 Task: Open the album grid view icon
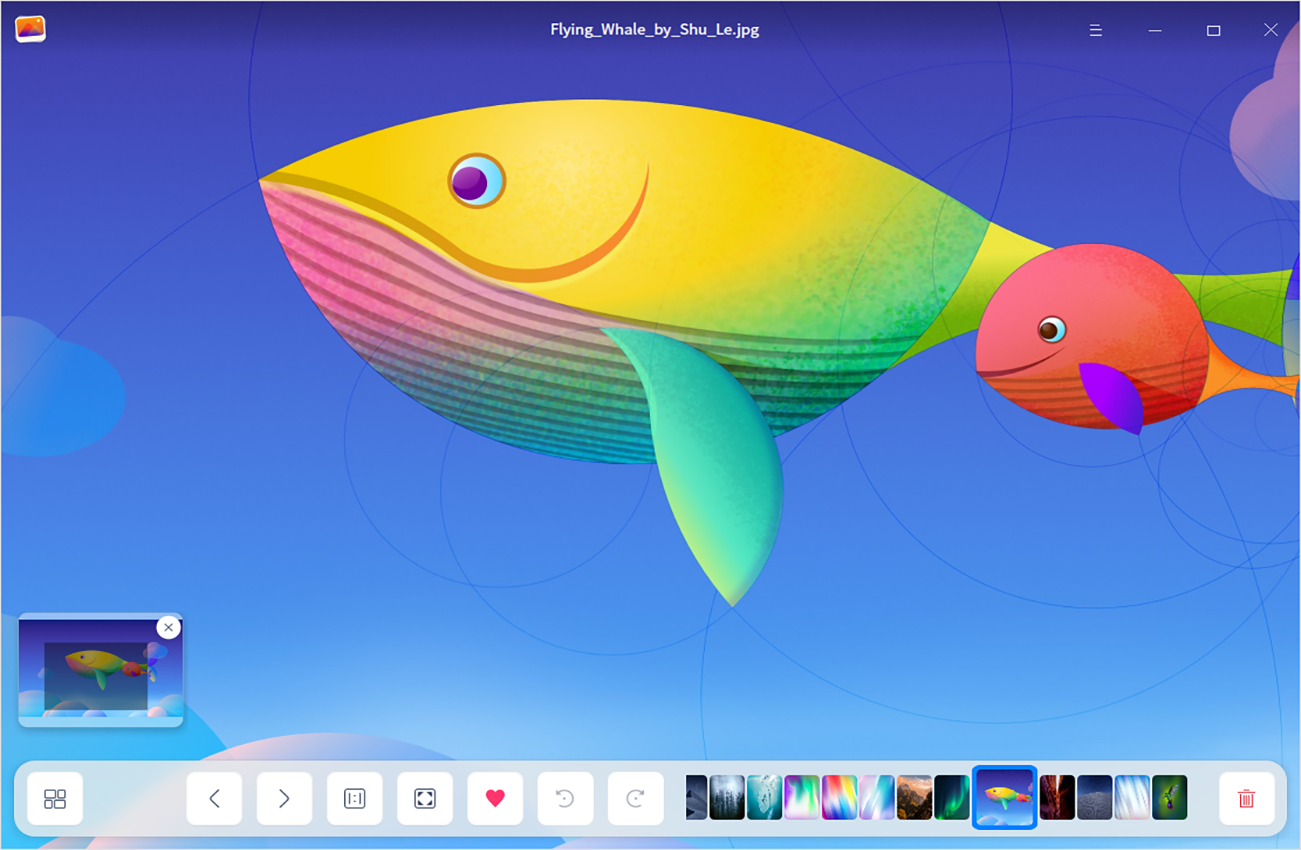pos(55,799)
